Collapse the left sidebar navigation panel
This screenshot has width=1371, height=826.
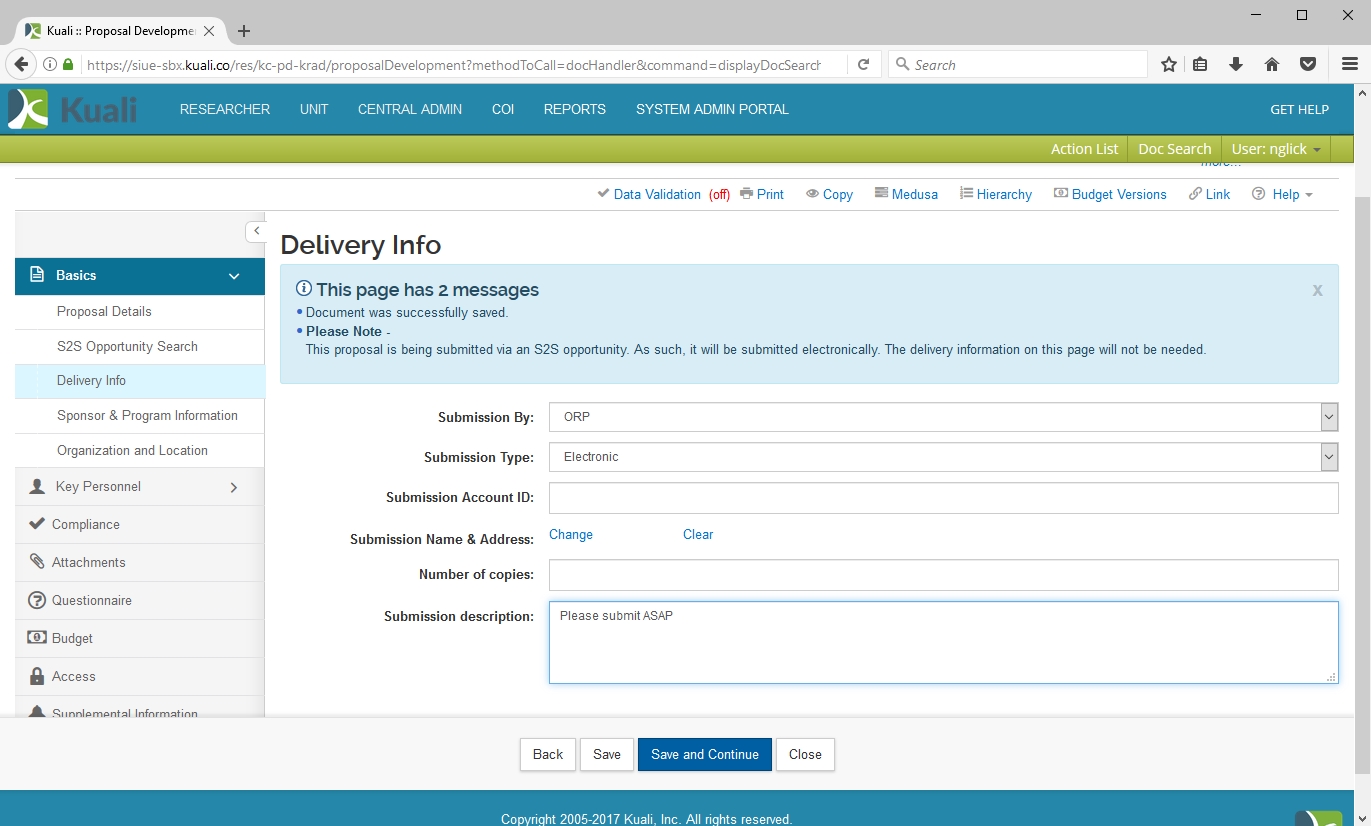[256, 231]
